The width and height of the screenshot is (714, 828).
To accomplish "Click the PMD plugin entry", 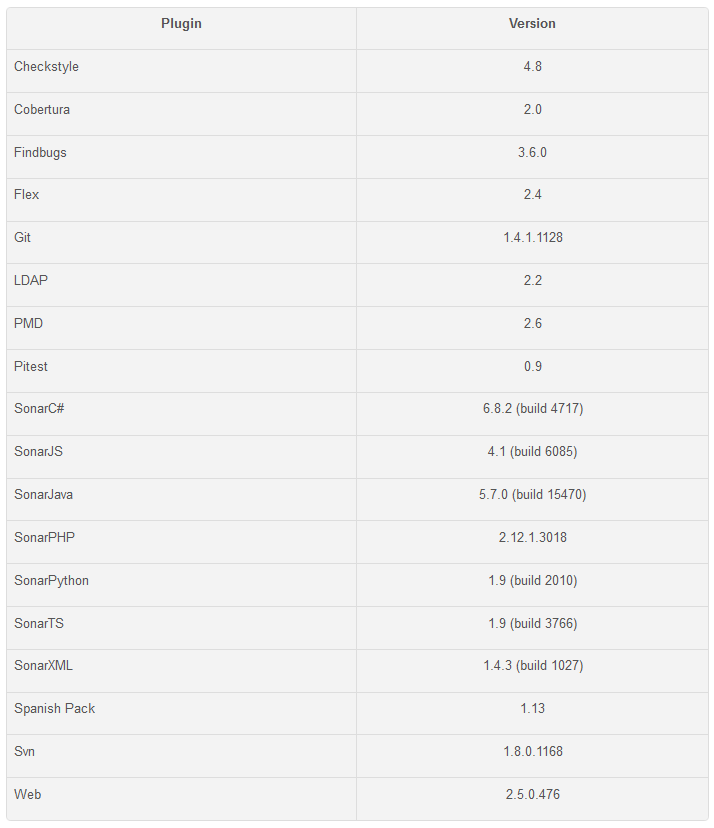I will 28,323.
